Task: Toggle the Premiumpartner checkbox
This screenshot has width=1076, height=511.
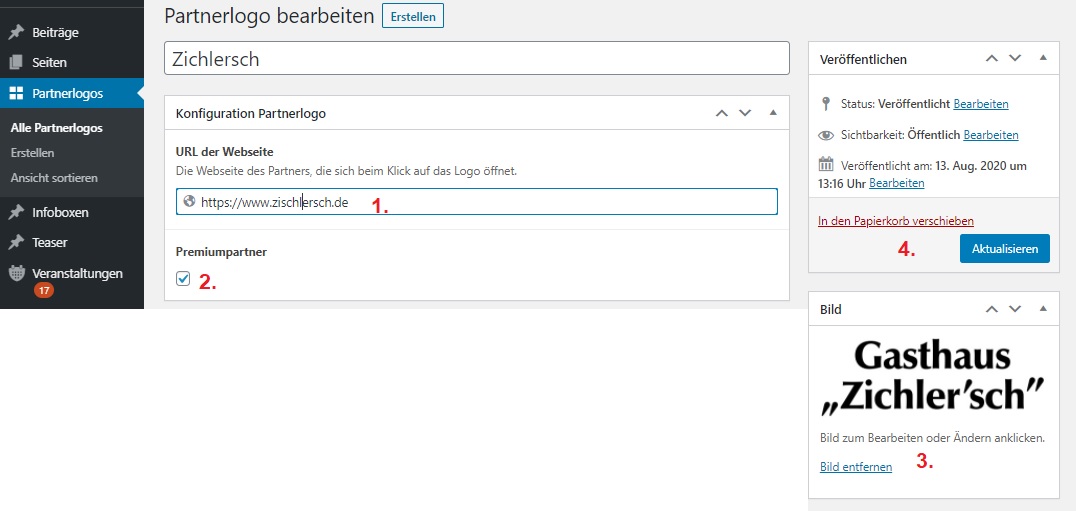Action: pos(183,279)
